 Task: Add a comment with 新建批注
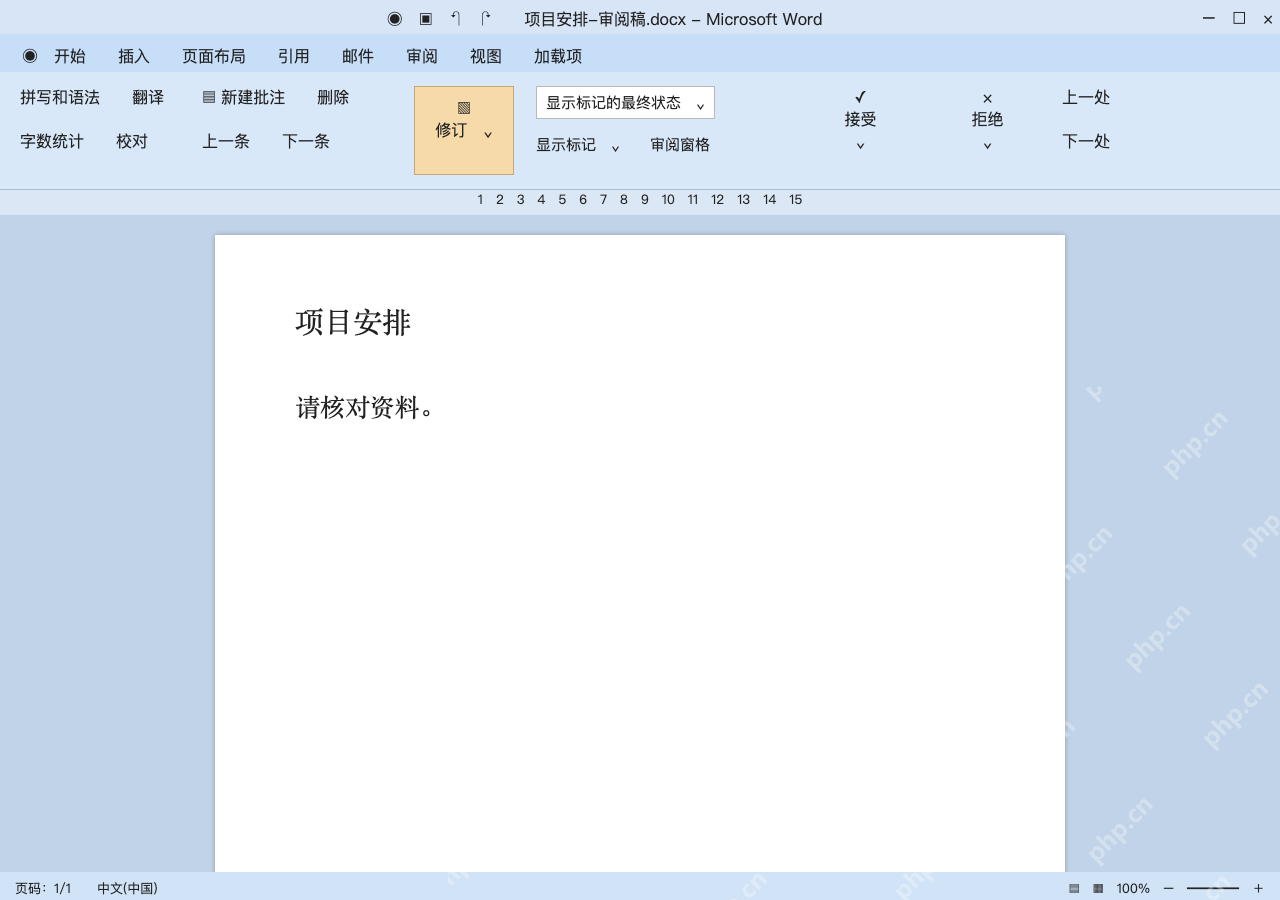pos(243,97)
